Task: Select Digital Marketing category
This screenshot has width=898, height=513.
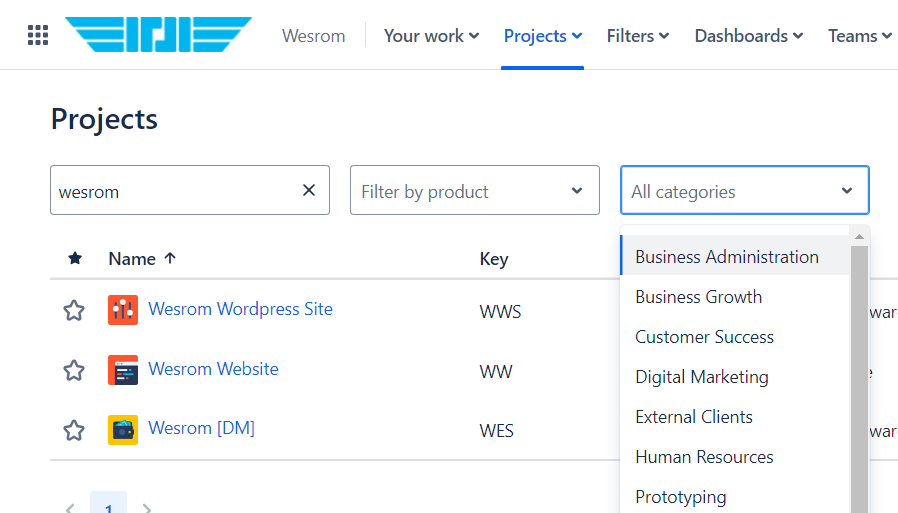Action: pos(735,377)
